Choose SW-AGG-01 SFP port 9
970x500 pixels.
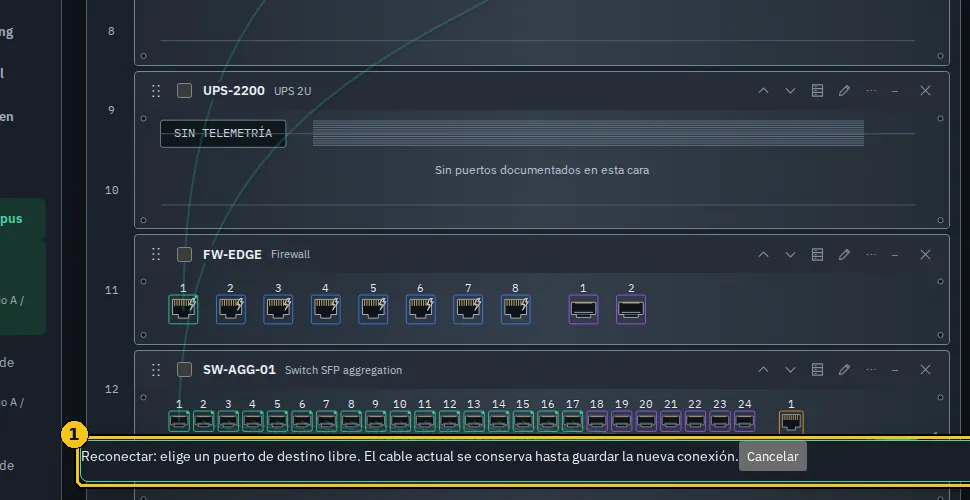[x=376, y=421]
